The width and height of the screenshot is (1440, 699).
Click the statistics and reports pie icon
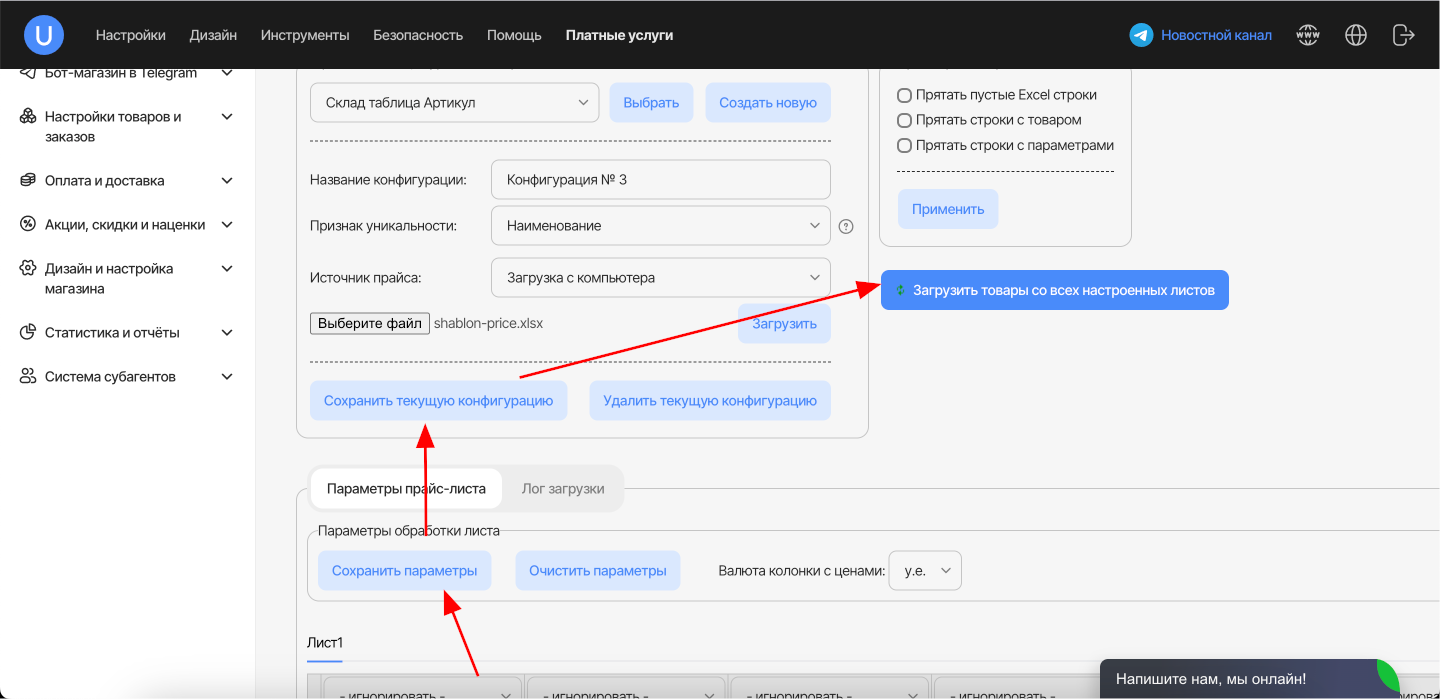pos(28,333)
